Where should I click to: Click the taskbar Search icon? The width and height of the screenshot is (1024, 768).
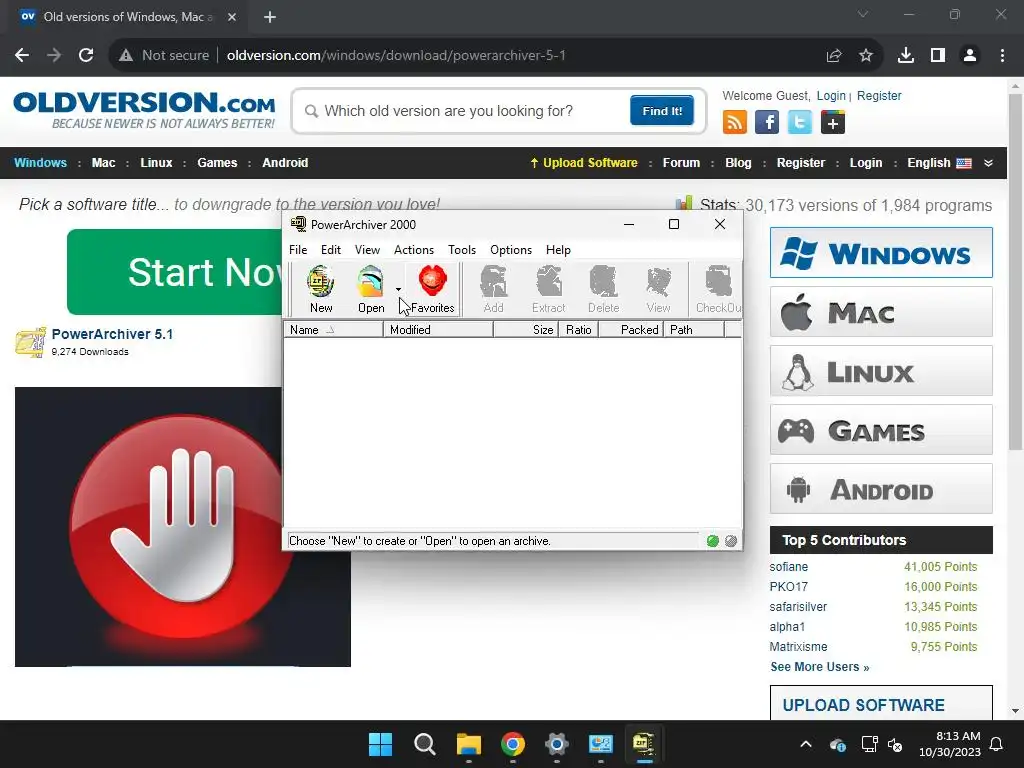[424, 744]
